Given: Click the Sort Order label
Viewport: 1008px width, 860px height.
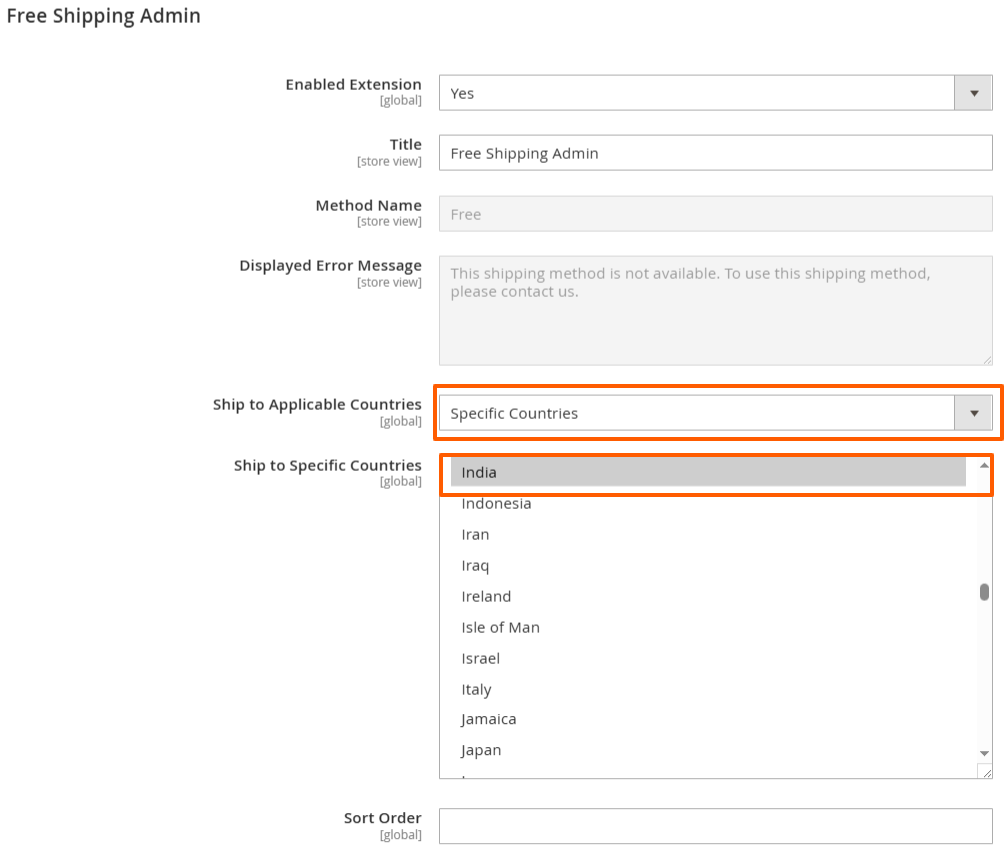Looking at the screenshot, I should point(382,818).
